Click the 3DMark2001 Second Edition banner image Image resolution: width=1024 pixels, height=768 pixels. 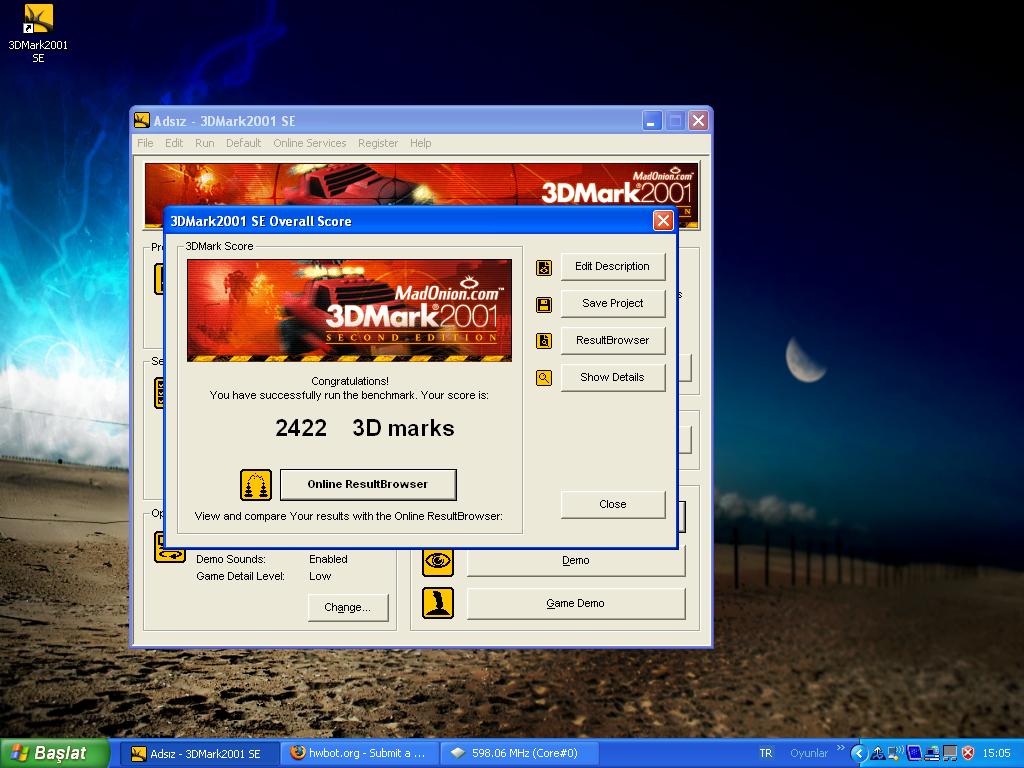pos(349,310)
